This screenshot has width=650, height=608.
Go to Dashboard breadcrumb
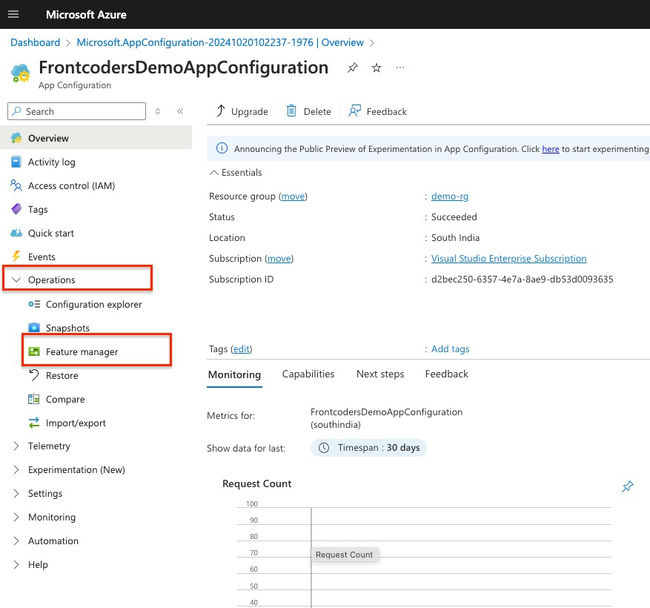click(x=35, y=42)
